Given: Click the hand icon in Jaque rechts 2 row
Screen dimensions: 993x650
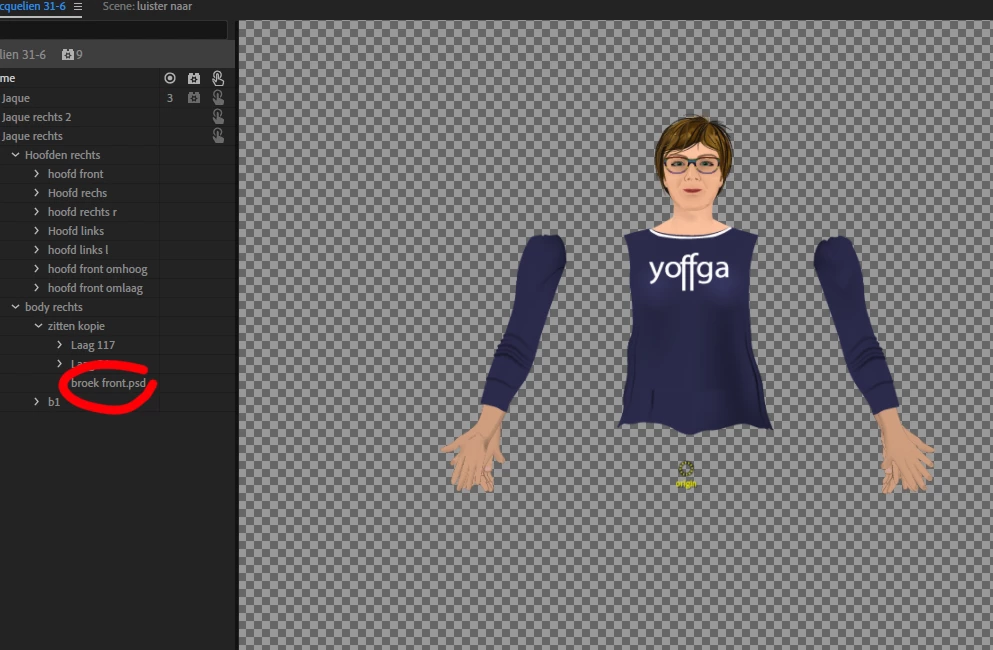Looking at the screenshot, I should [218, 117].
